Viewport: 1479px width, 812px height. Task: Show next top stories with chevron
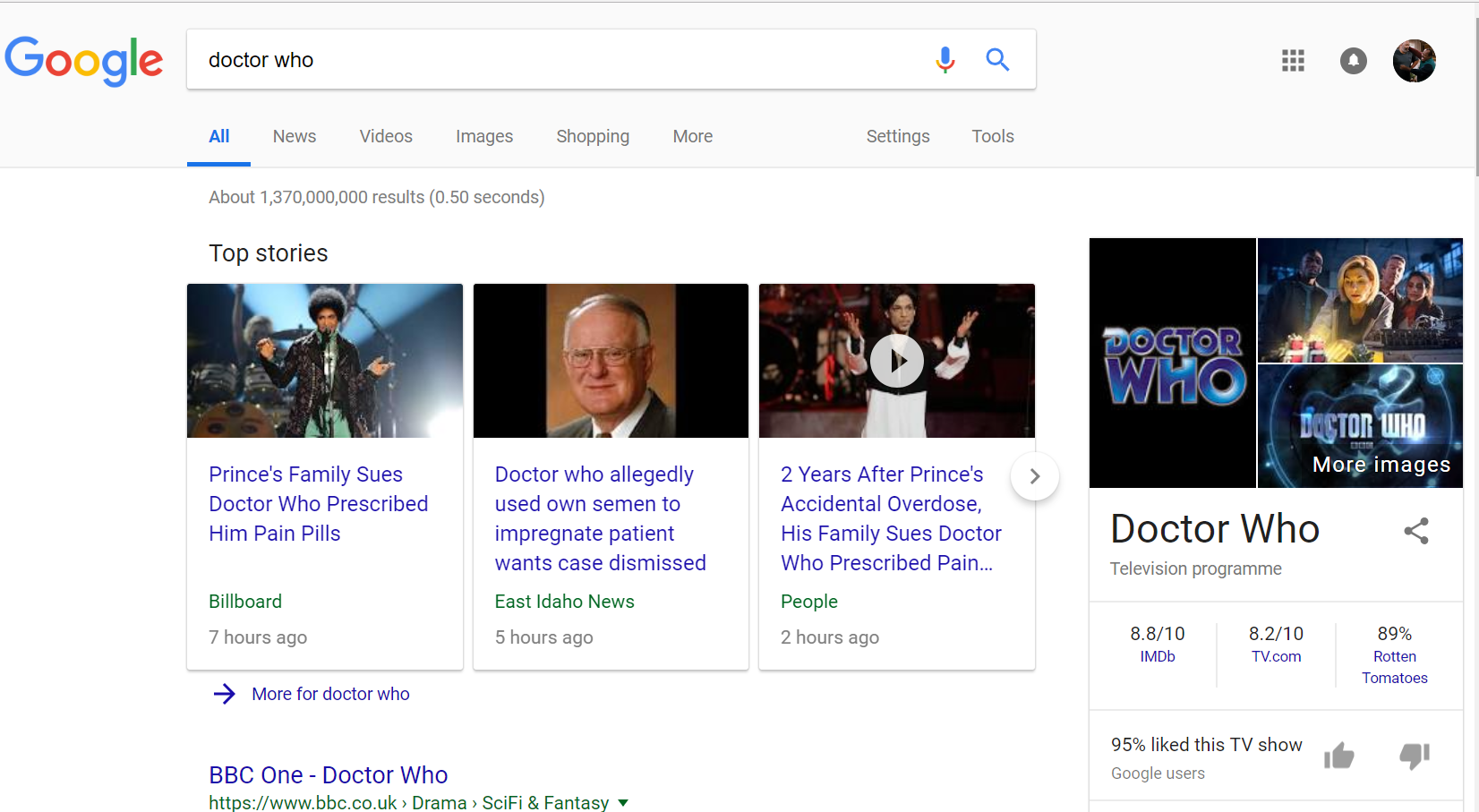click(1035, 476)
